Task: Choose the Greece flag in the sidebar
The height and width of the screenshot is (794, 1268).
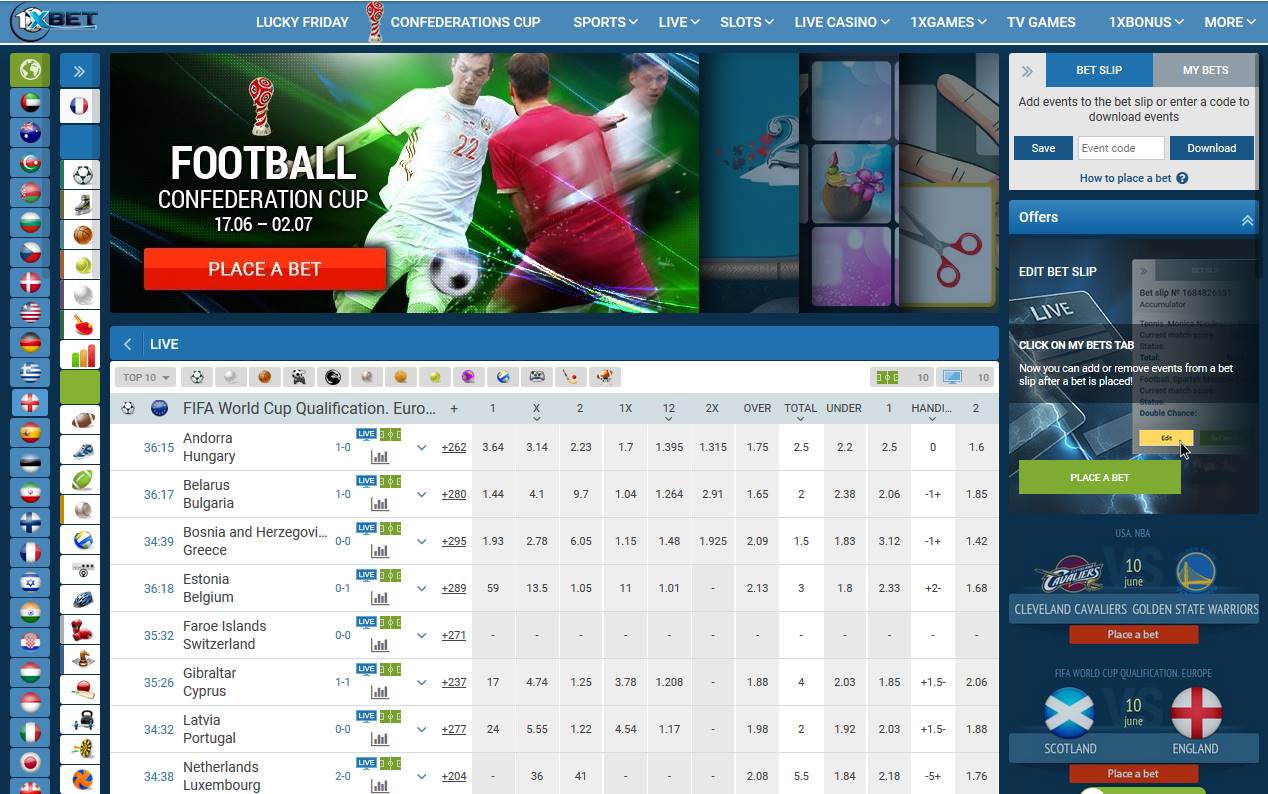Action: (x=30, y=372)
